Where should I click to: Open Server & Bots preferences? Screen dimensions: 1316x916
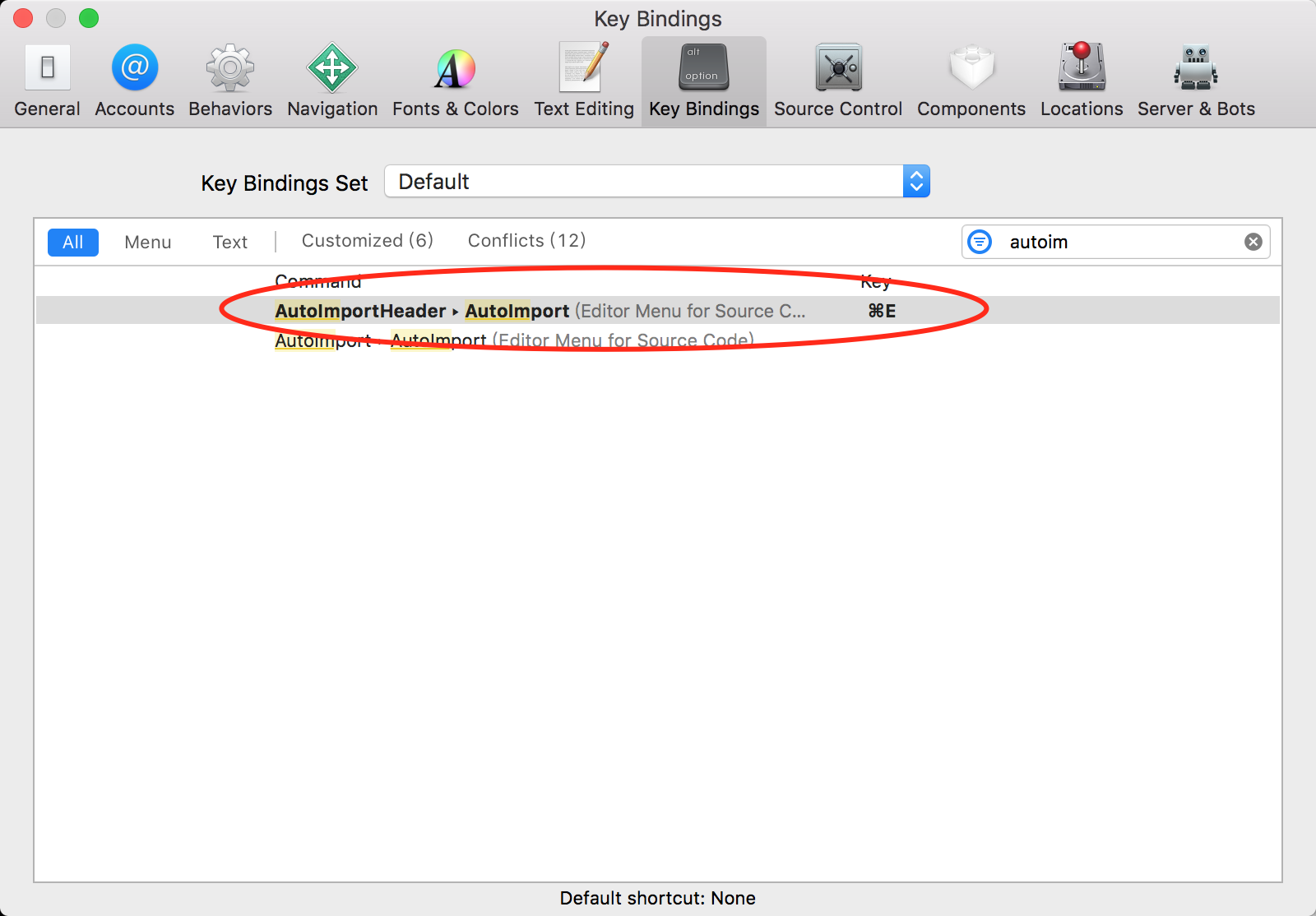pyautogui.click(x=1196, y=81)
